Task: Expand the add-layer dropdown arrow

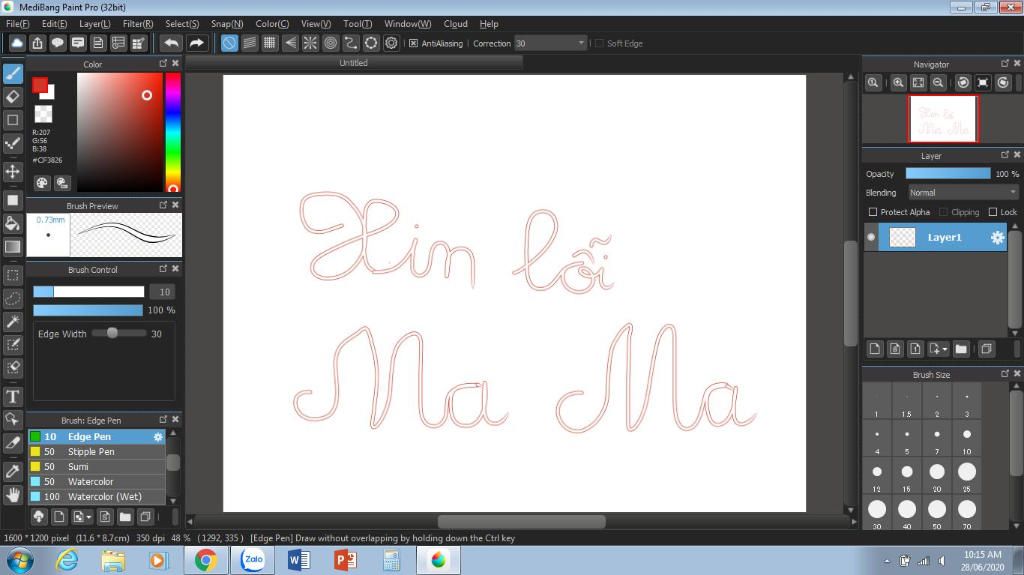Action: (945, 350)
